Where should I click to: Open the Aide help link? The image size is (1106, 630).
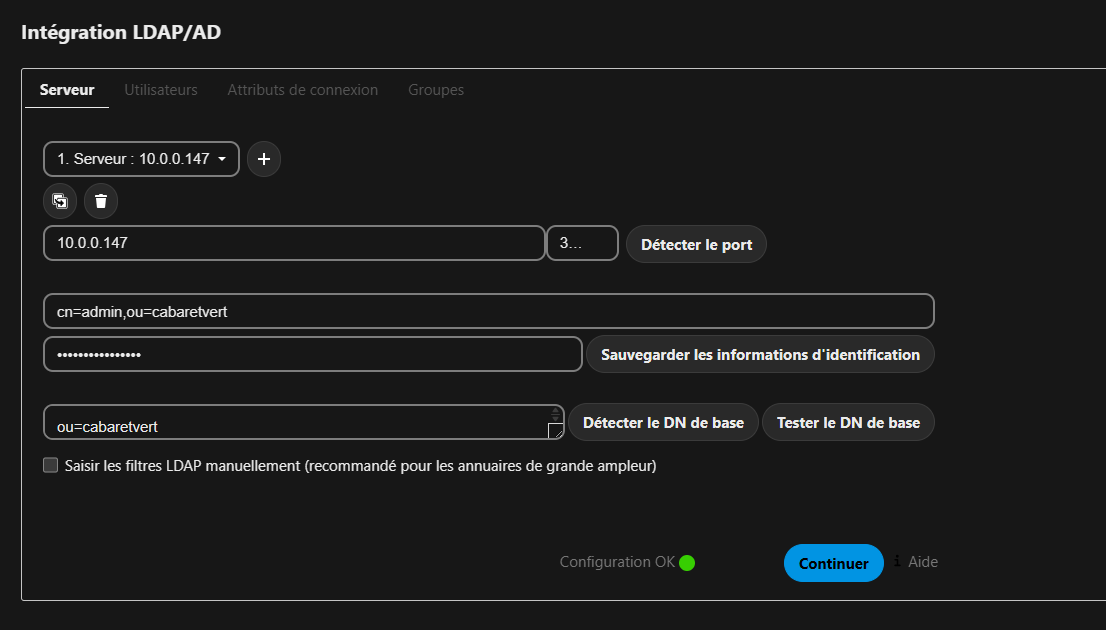(923, 562)
